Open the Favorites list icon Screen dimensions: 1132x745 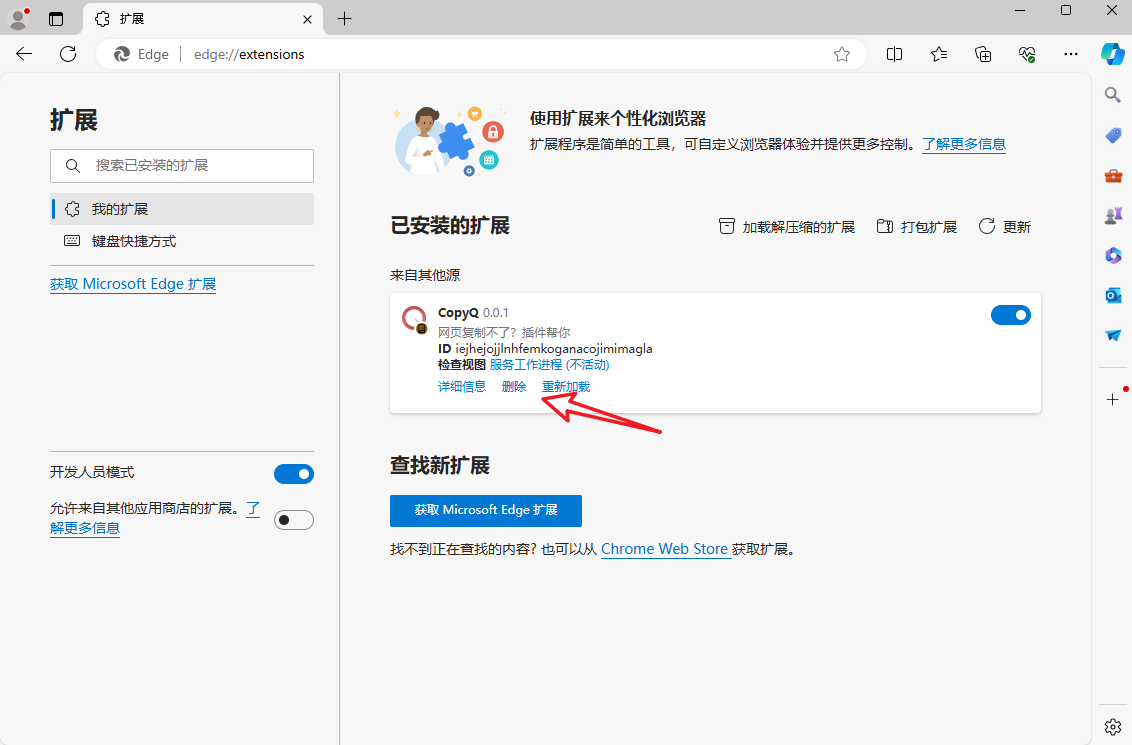[939, 54]
